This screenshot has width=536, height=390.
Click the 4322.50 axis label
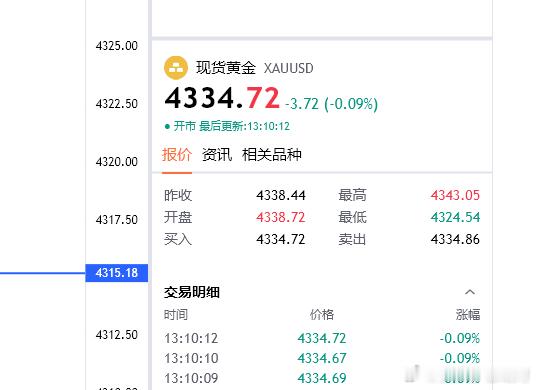click(117, 104)
